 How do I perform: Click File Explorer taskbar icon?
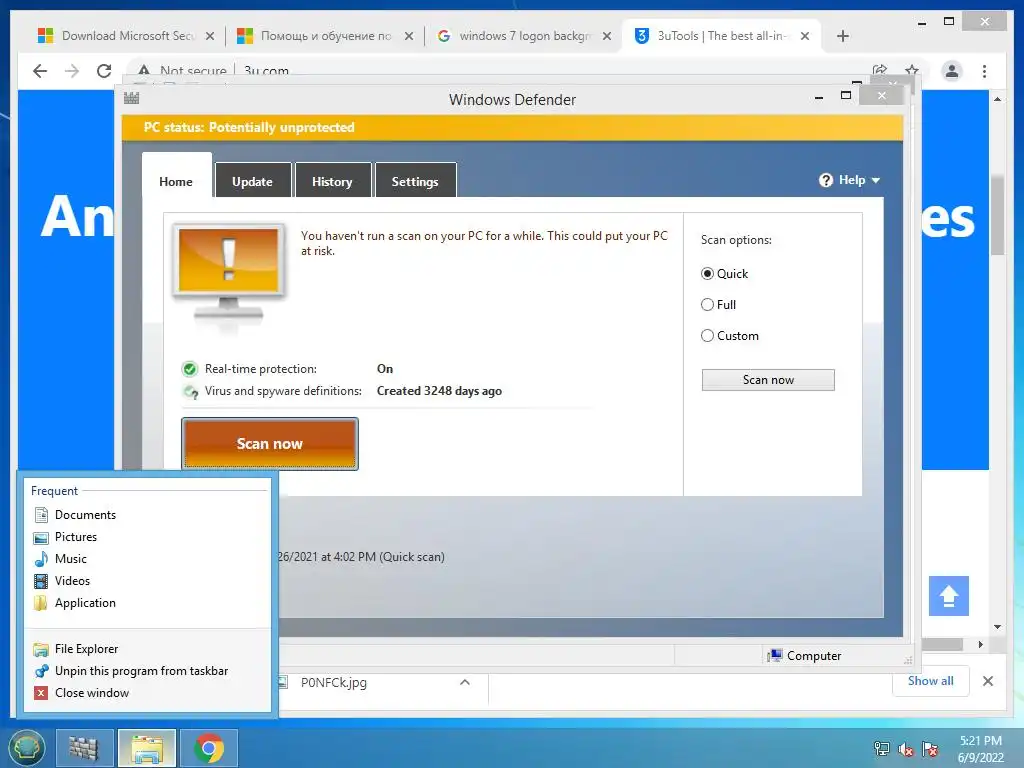(x=147, y=748)
